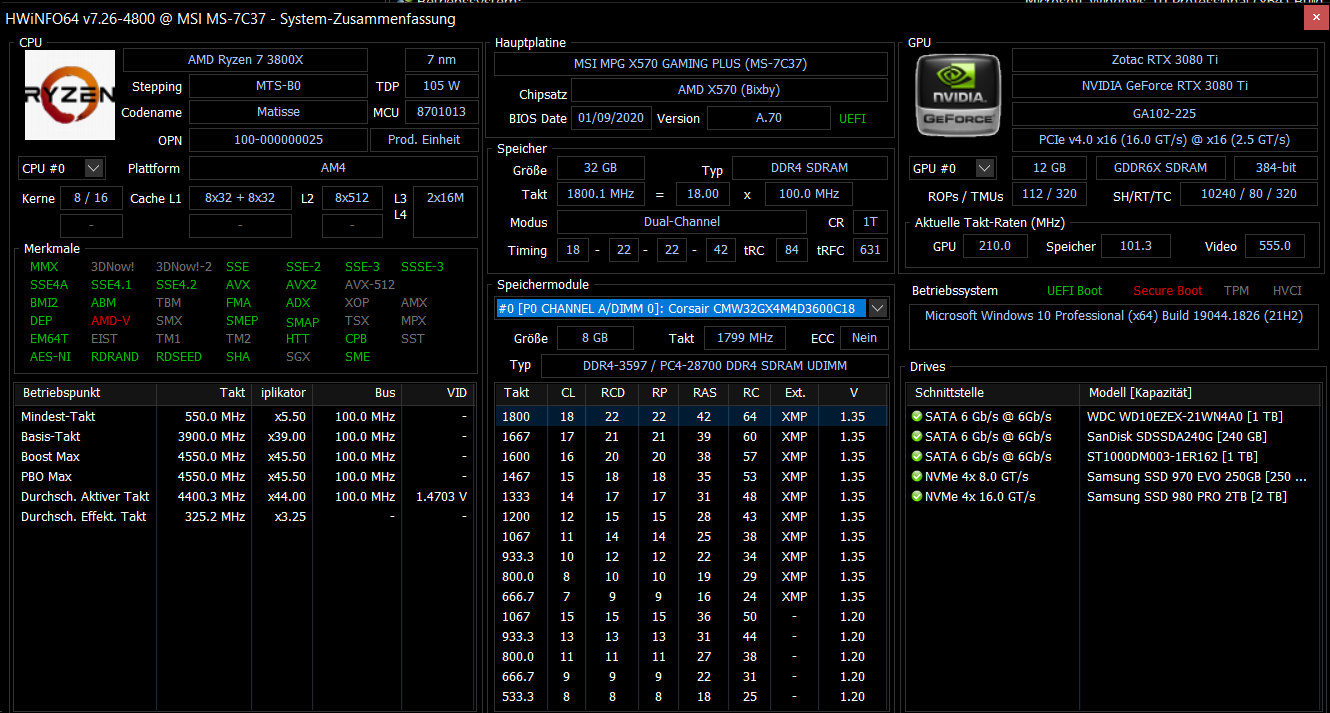The height and width of the screenshot is (713, 1330).
Task: Open the CPU #0 selector dropdown
Action: pos(94,168)
